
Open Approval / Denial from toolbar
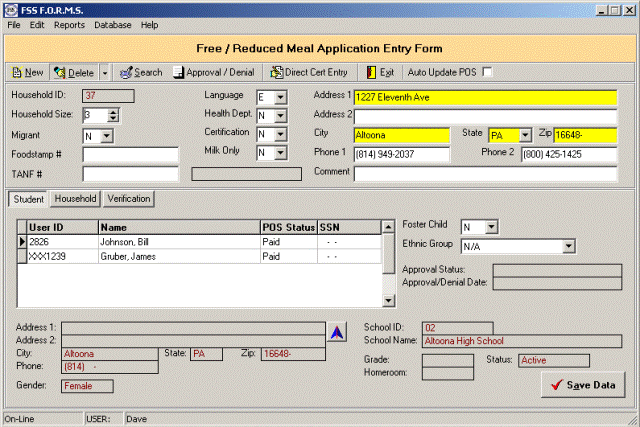(213, 73)
